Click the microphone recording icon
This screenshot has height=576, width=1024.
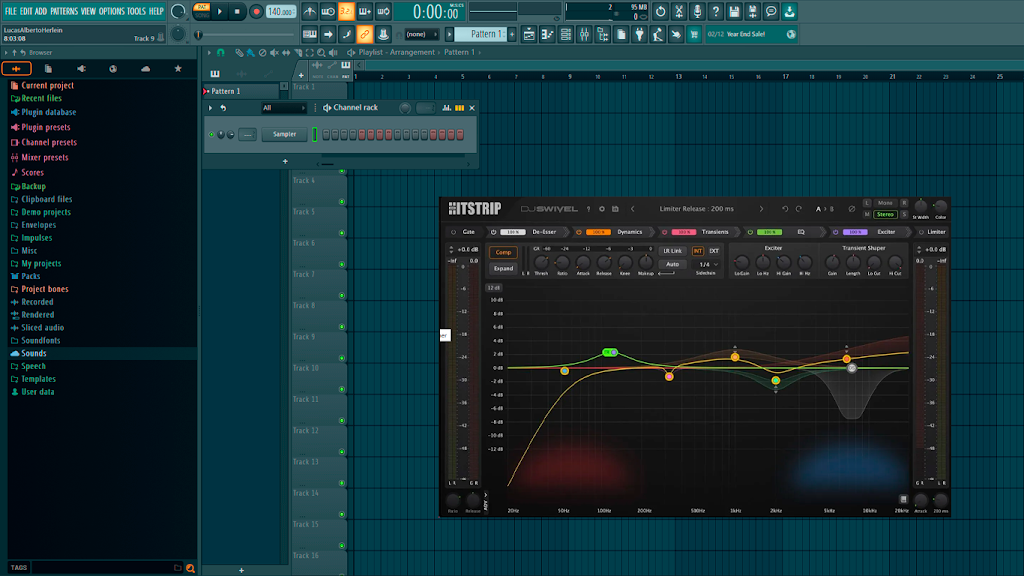[x=697, y=11]
